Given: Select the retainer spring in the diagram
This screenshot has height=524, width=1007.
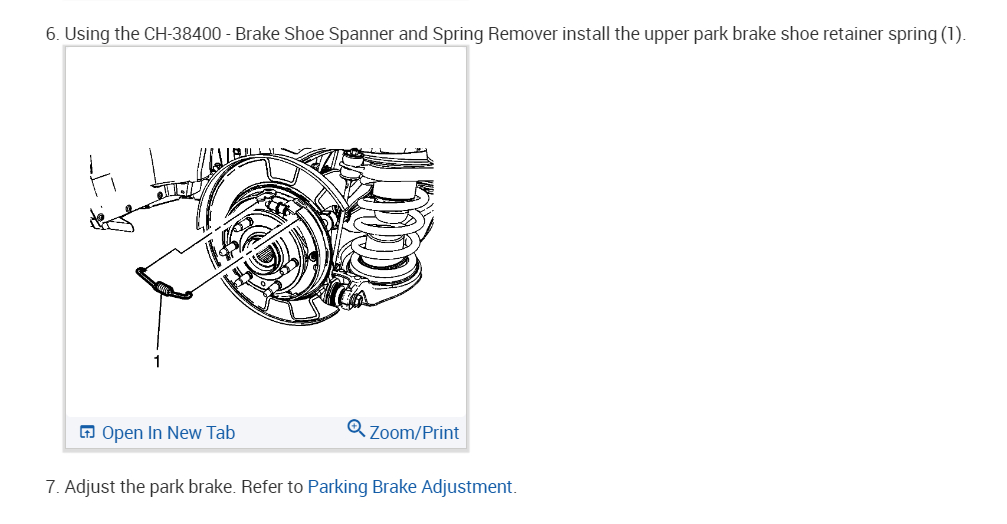Looking at the screenshot, I should click(167, 286).
